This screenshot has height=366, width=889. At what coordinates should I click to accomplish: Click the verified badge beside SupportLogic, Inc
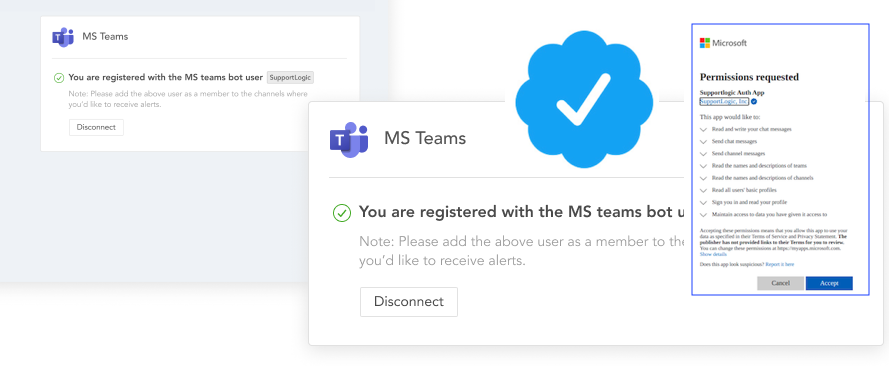(x=753, y=101)
